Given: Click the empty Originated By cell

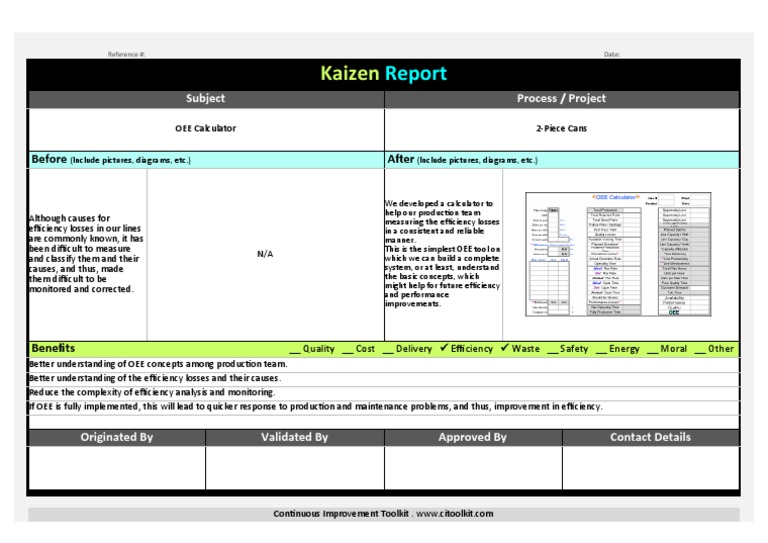Looking at the screenshot, I should pyautogui.click(x=117, y=468).
